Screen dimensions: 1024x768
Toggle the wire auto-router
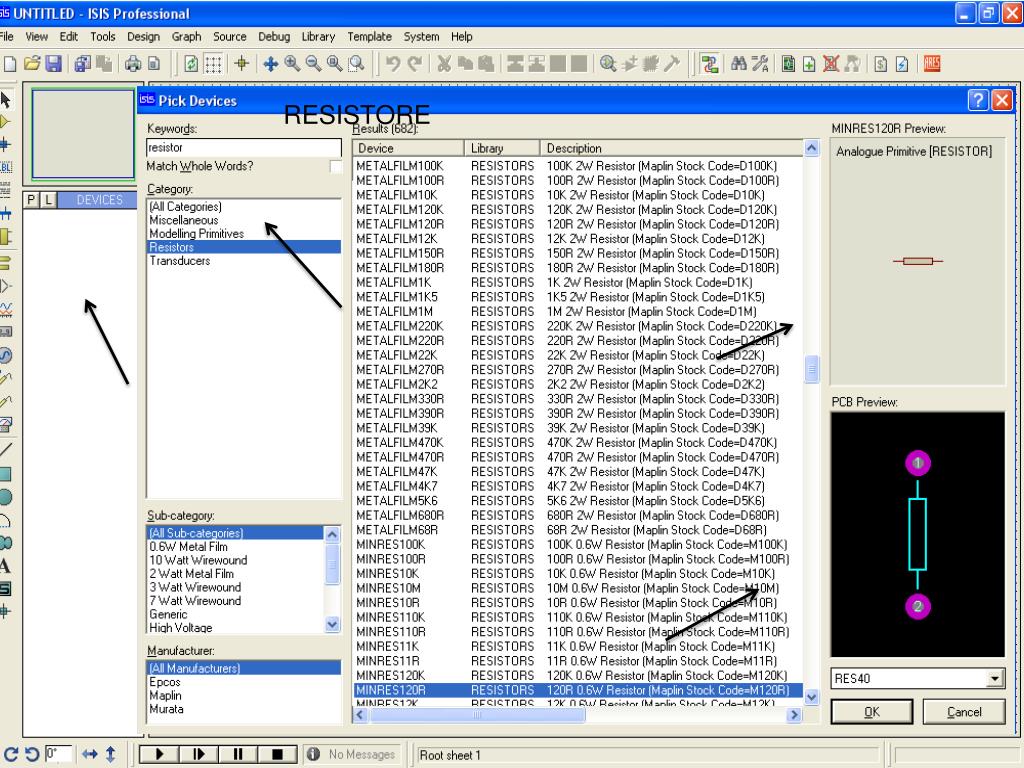coord(710,63)
